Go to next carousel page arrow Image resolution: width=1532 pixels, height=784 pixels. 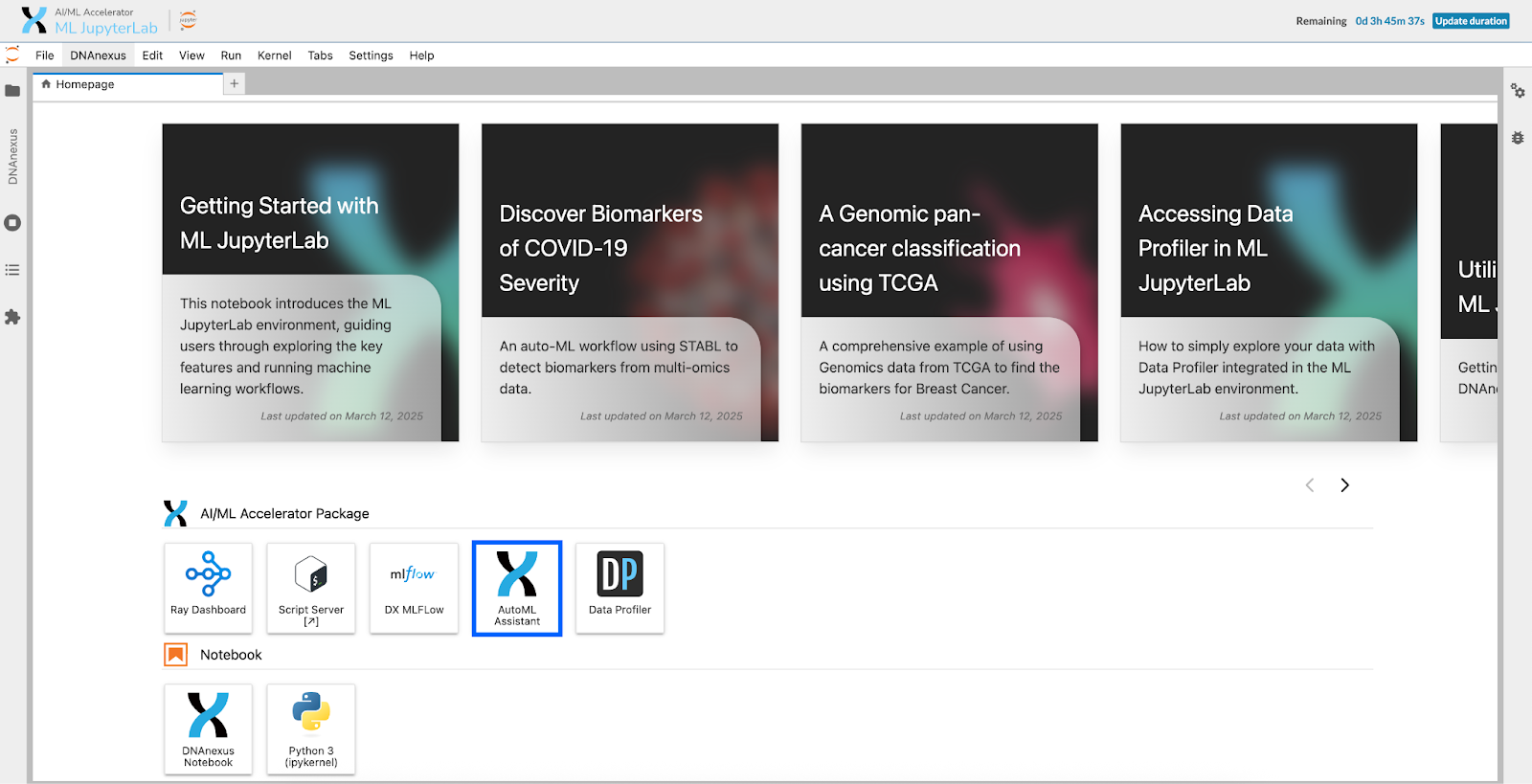click(1344, 485)
